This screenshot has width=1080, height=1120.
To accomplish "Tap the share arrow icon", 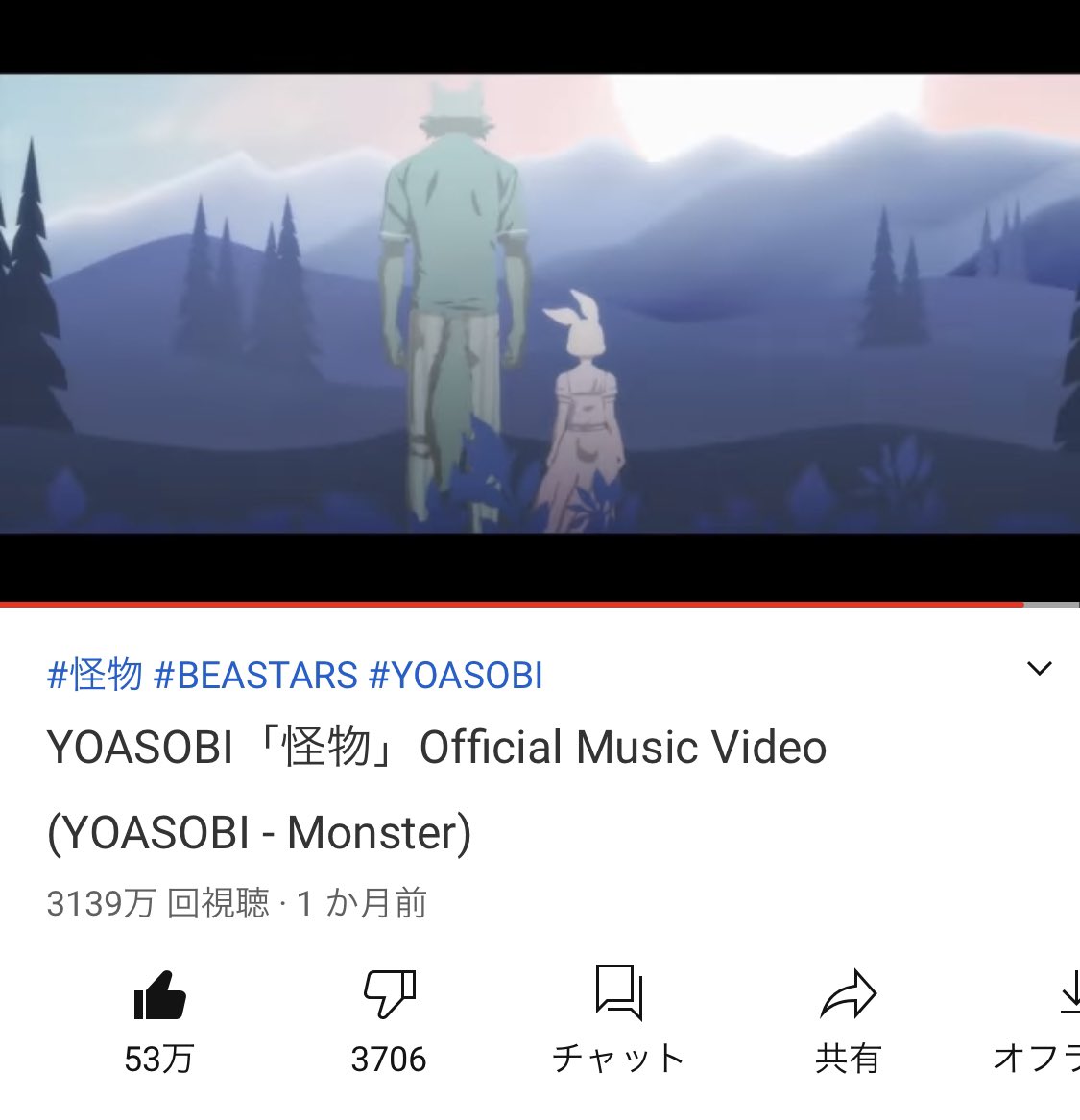I will (x=849, y=993).
